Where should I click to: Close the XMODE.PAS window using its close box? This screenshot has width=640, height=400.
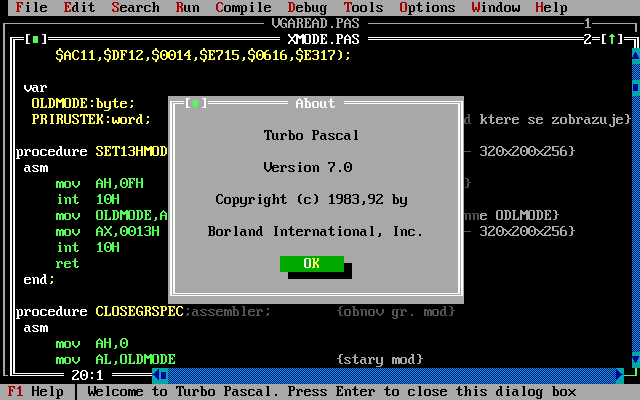[36, 39]
